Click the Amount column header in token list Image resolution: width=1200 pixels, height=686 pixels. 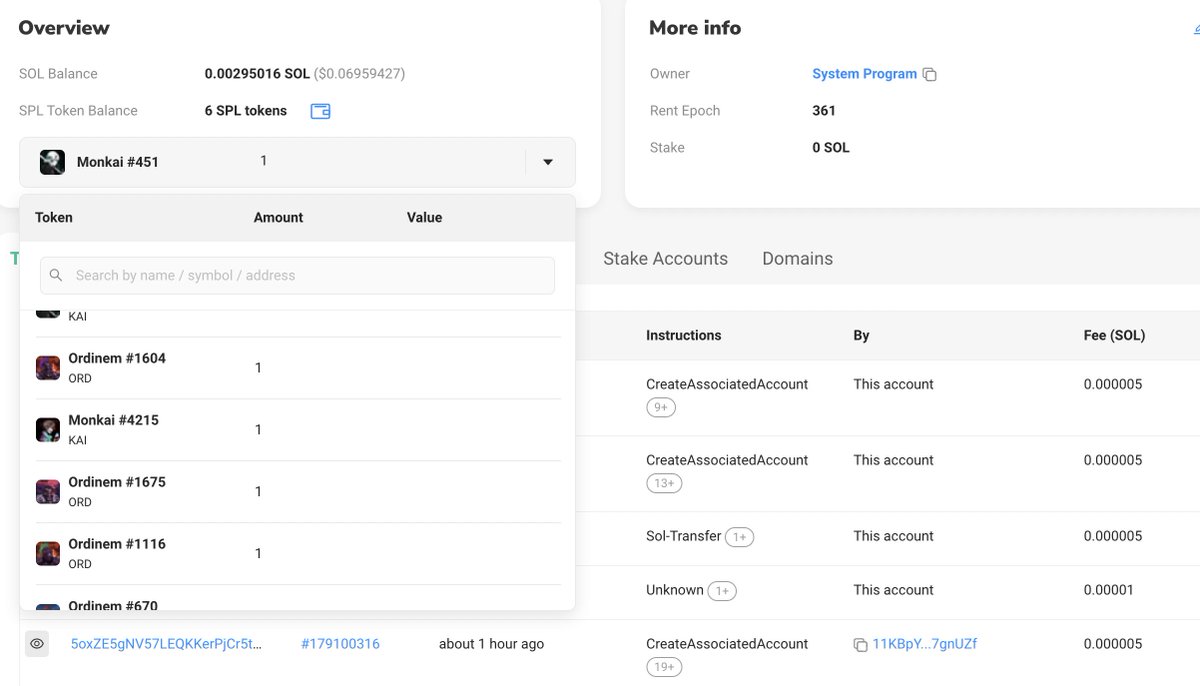coord(278,218)
